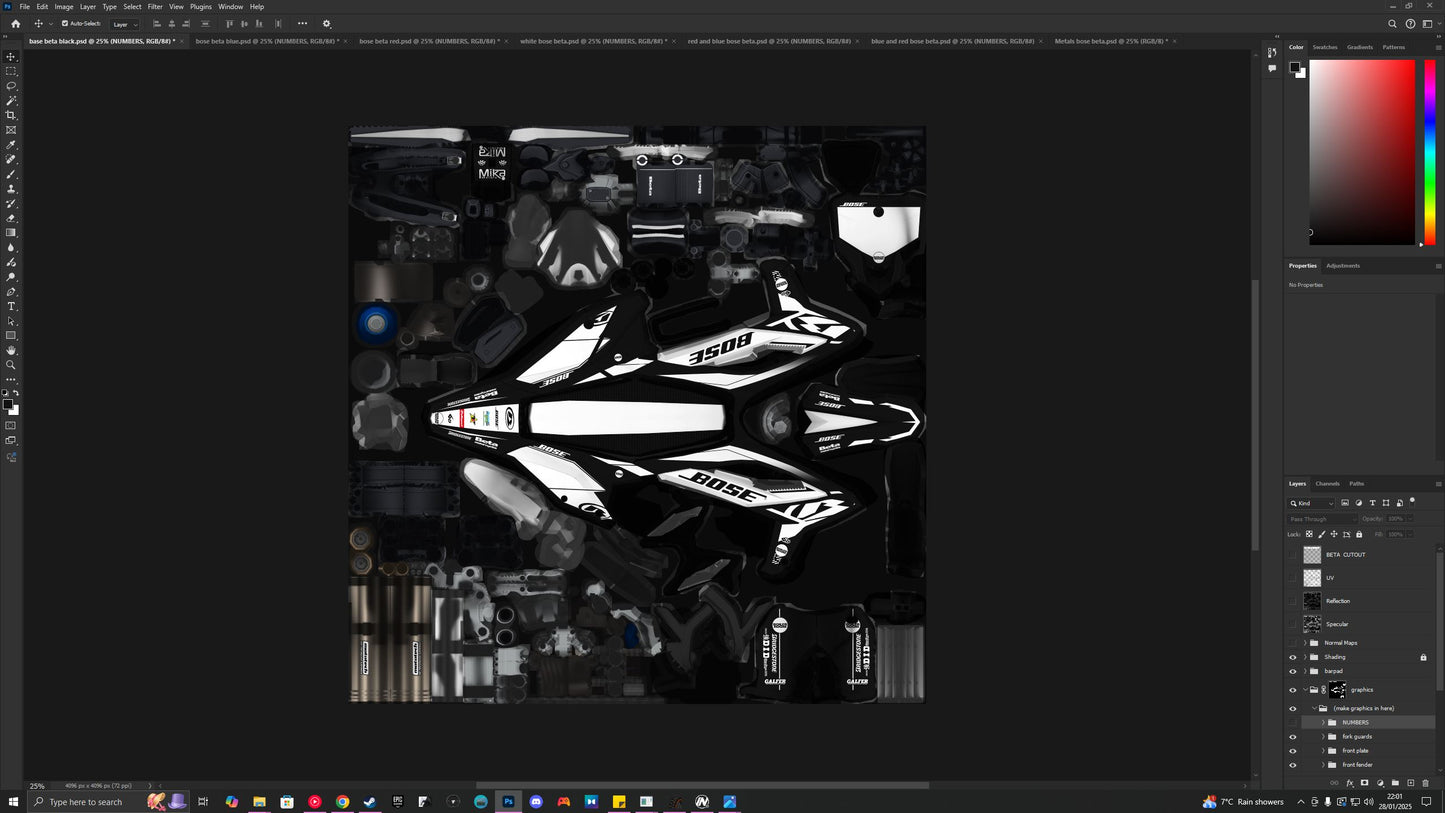Hide the graphics group
The height and width of the screenshot is (813, 1445).
[1292, 690]
